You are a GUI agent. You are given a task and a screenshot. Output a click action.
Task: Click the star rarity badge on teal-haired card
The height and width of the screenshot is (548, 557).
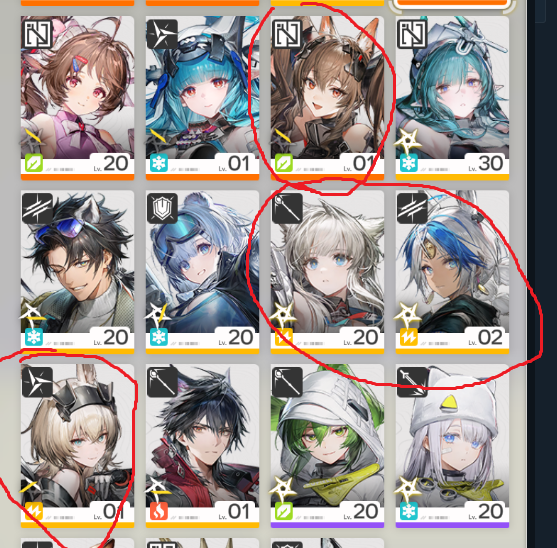(407, 141)
